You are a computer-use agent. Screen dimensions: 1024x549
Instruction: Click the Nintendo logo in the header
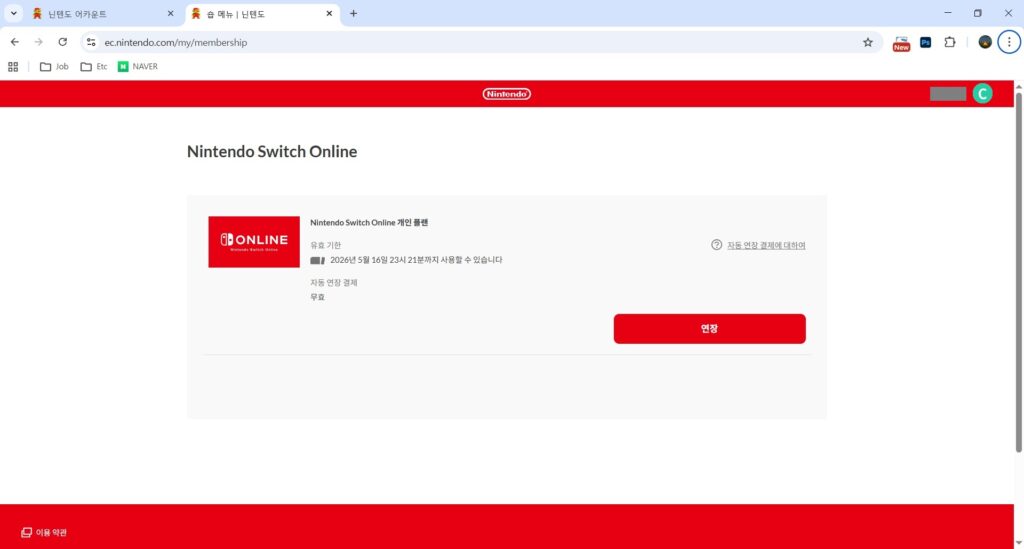506,94
